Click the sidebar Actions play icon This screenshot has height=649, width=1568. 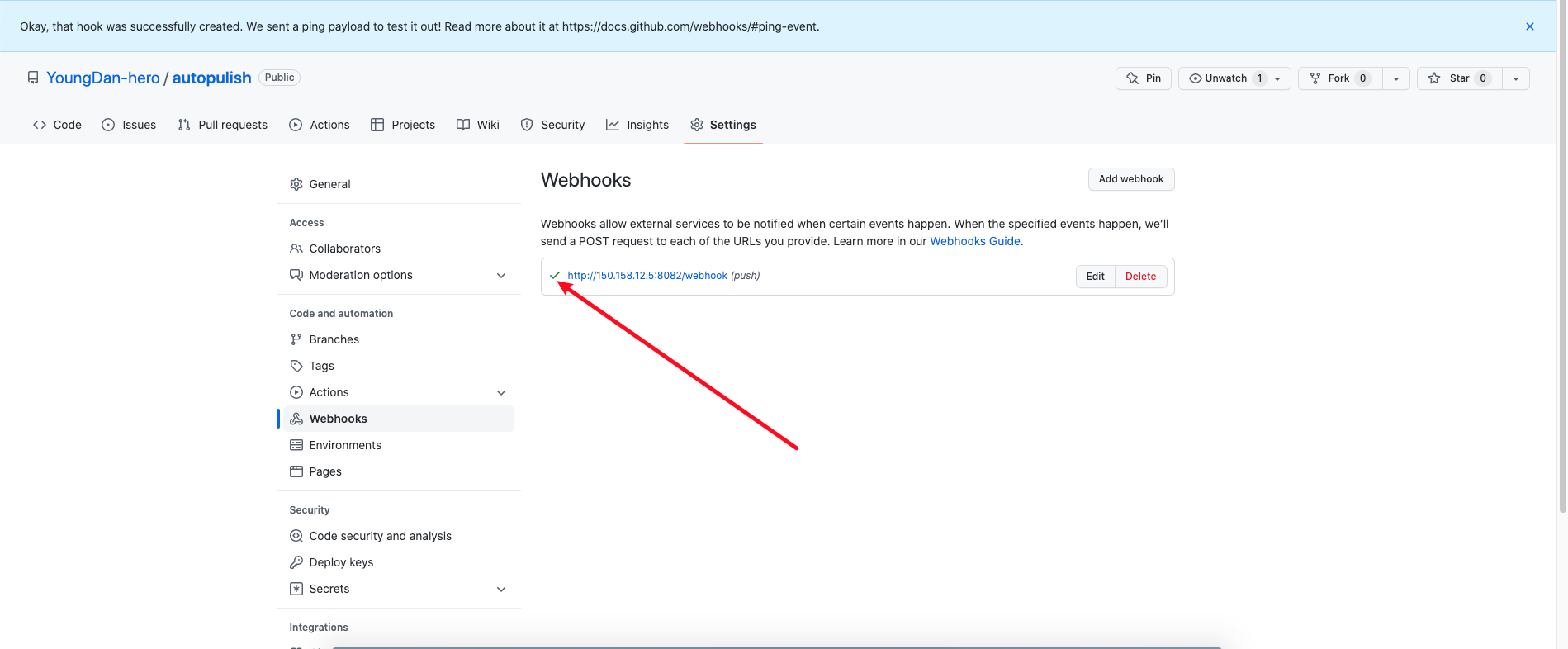point(296,392)
